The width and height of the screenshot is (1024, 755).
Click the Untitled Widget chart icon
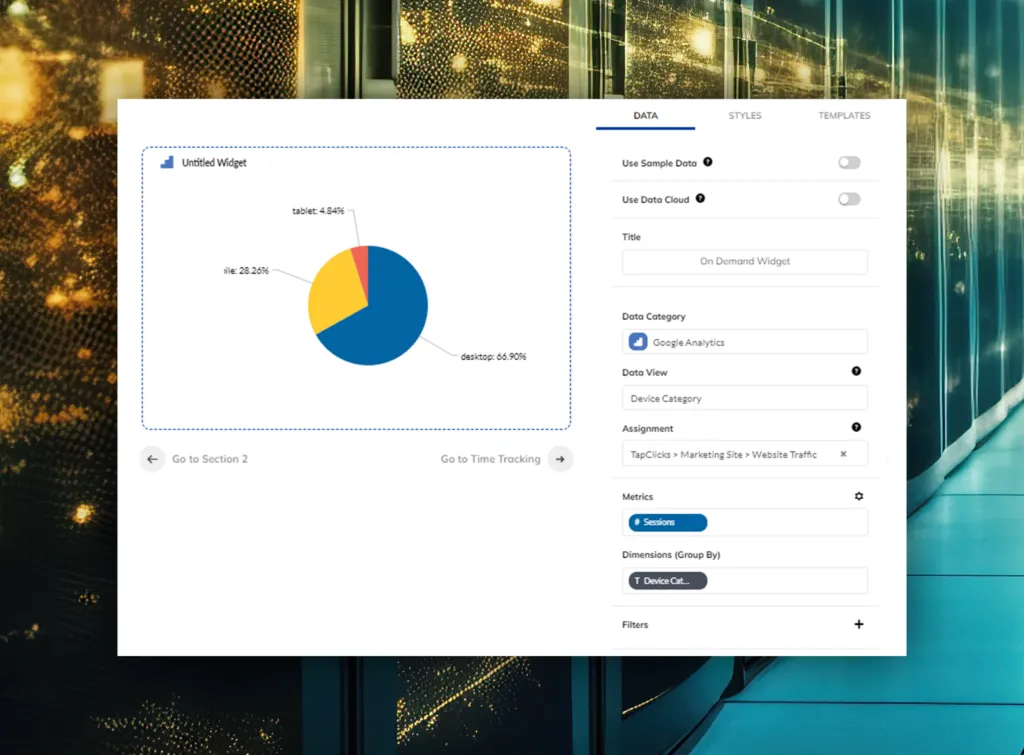167,162
